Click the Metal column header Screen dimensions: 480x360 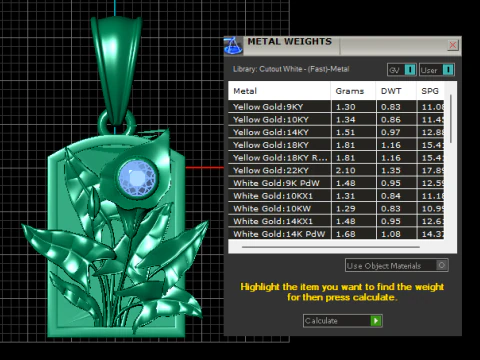[x=279, y=91]
